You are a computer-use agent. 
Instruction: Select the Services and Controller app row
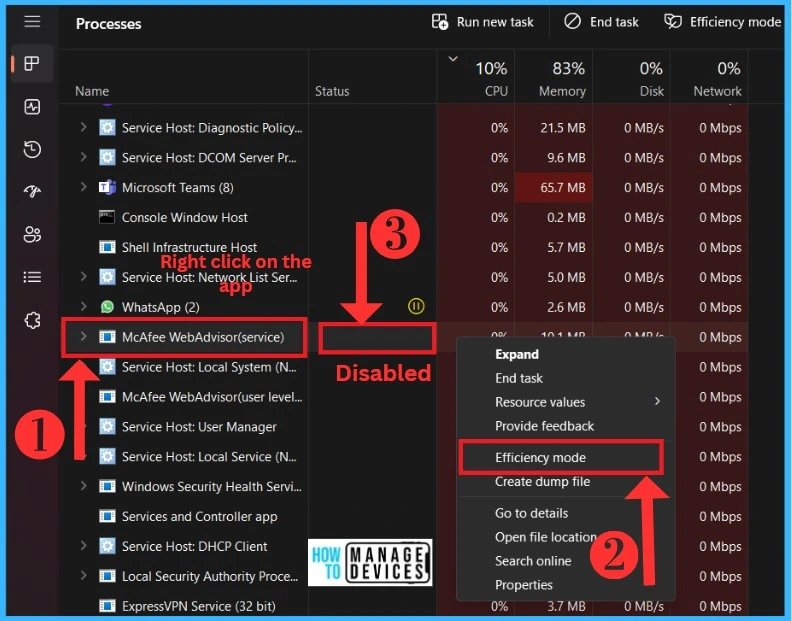[x=403, y=516]
